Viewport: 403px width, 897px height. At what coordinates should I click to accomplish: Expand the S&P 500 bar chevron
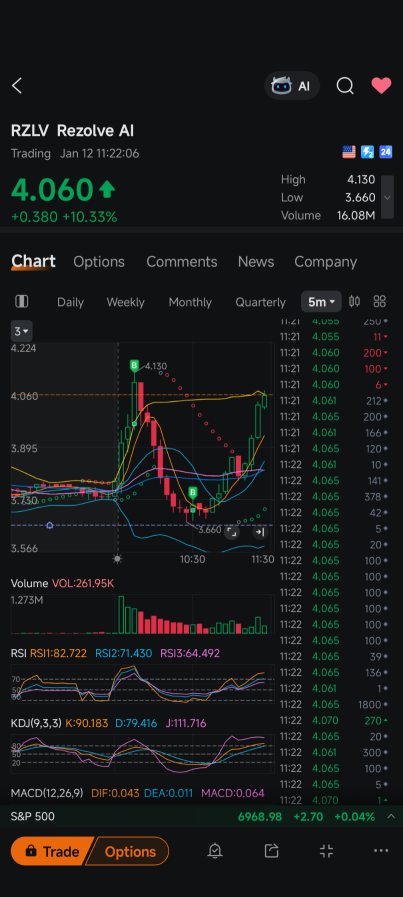[391, 816]
